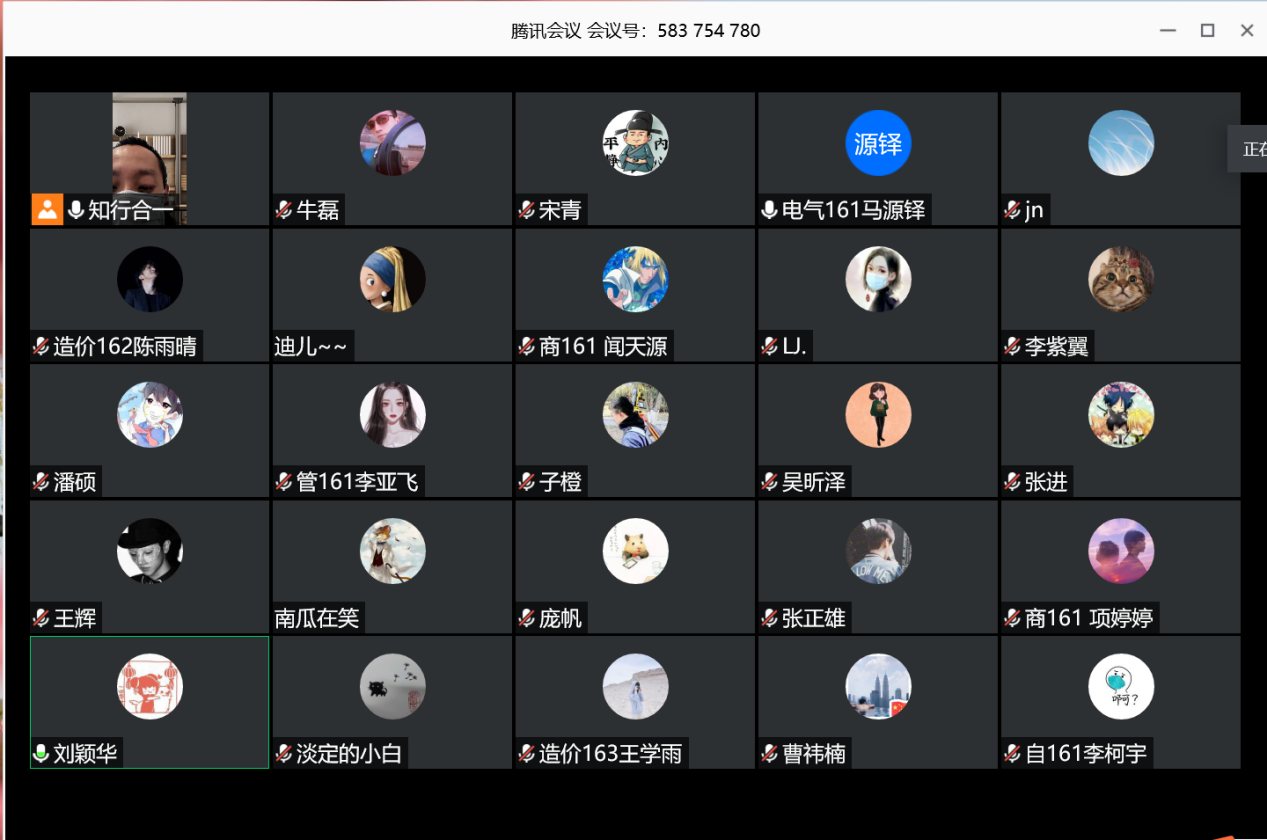Select the participant name 迪儿~~

311,347
